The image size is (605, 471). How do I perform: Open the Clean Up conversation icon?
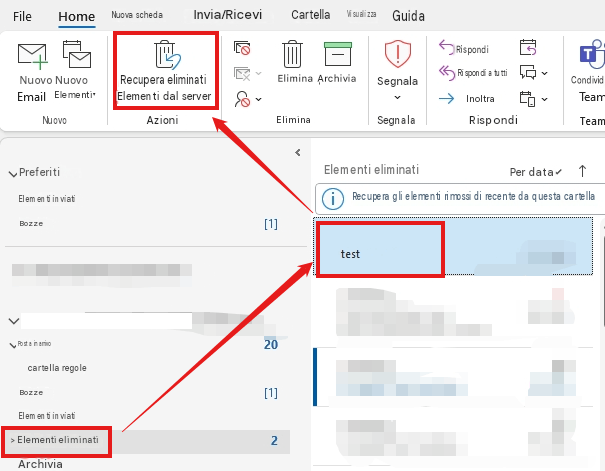pos(242,74)
